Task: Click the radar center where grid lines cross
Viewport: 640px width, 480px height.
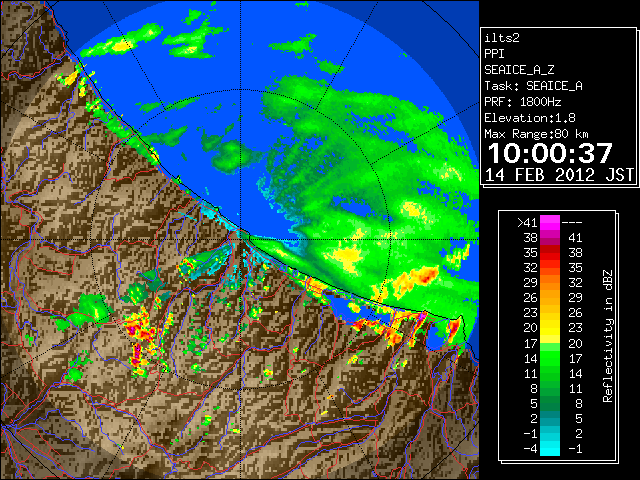Action: point(241,240)
